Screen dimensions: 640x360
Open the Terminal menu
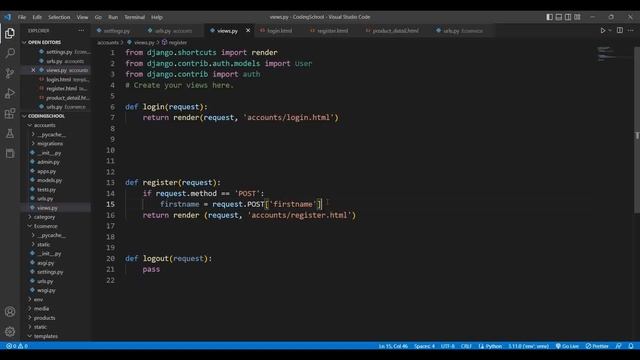tap(135, 17)
